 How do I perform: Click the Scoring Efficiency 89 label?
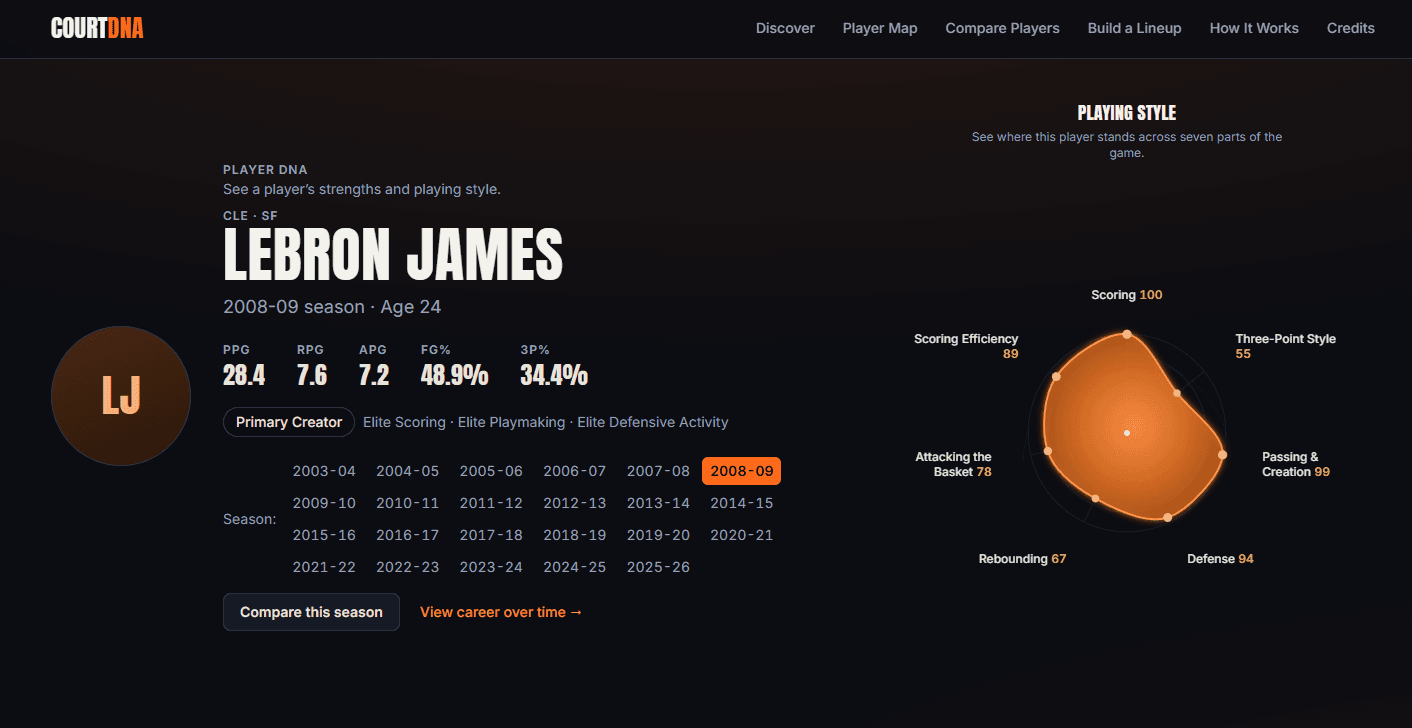coord(966,346)
